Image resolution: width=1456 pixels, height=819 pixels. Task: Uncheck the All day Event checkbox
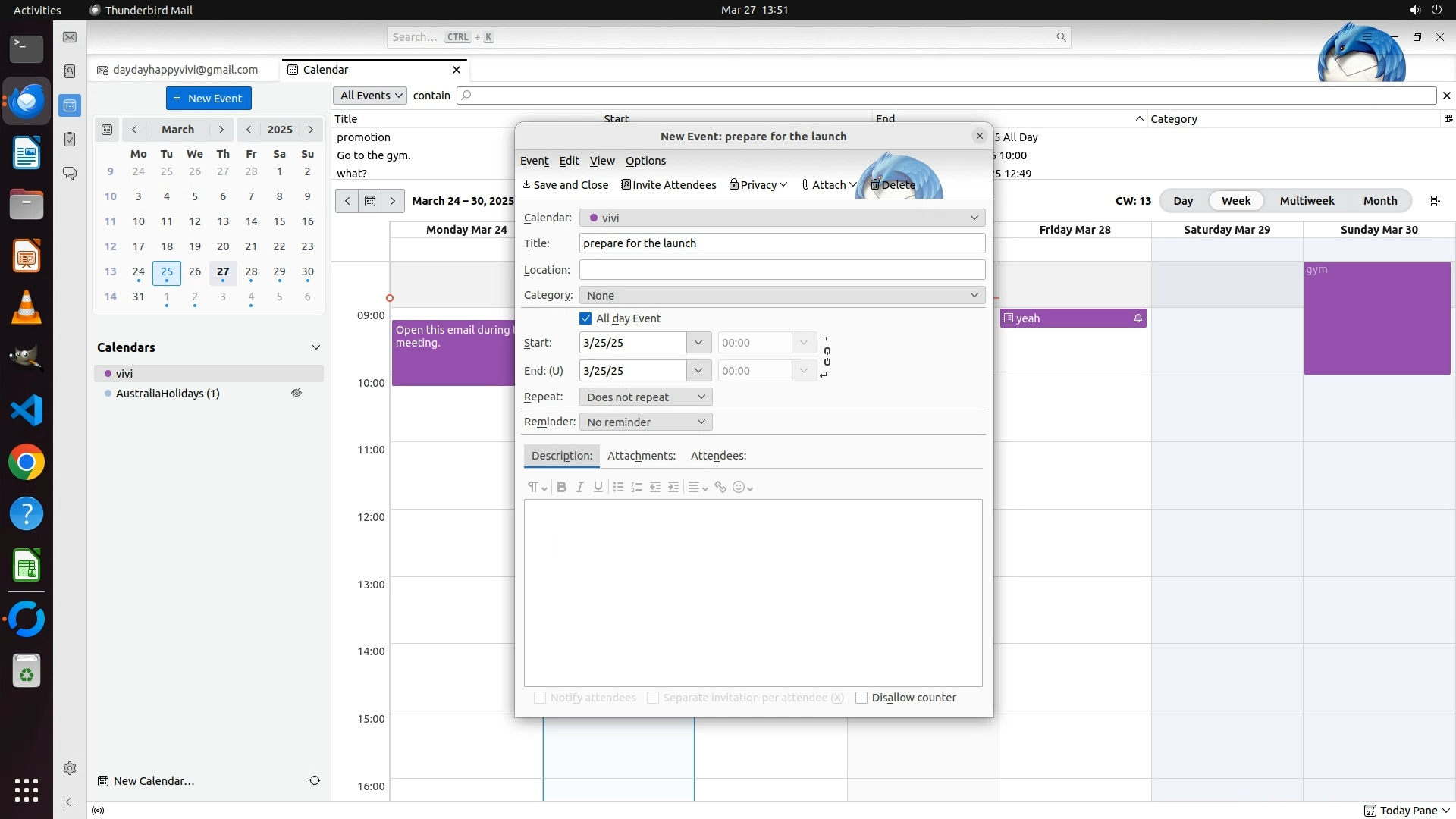pos(585,318)
